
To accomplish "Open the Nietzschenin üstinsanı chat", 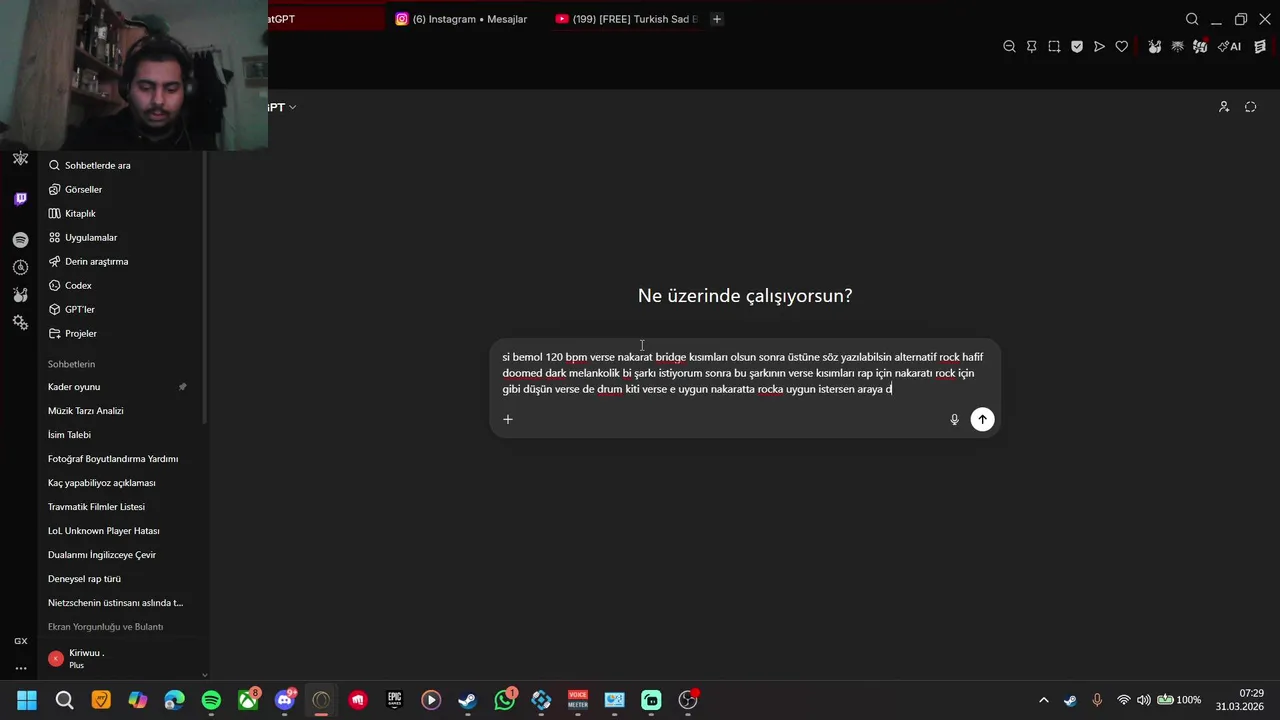I will click(x=122, y=603).
